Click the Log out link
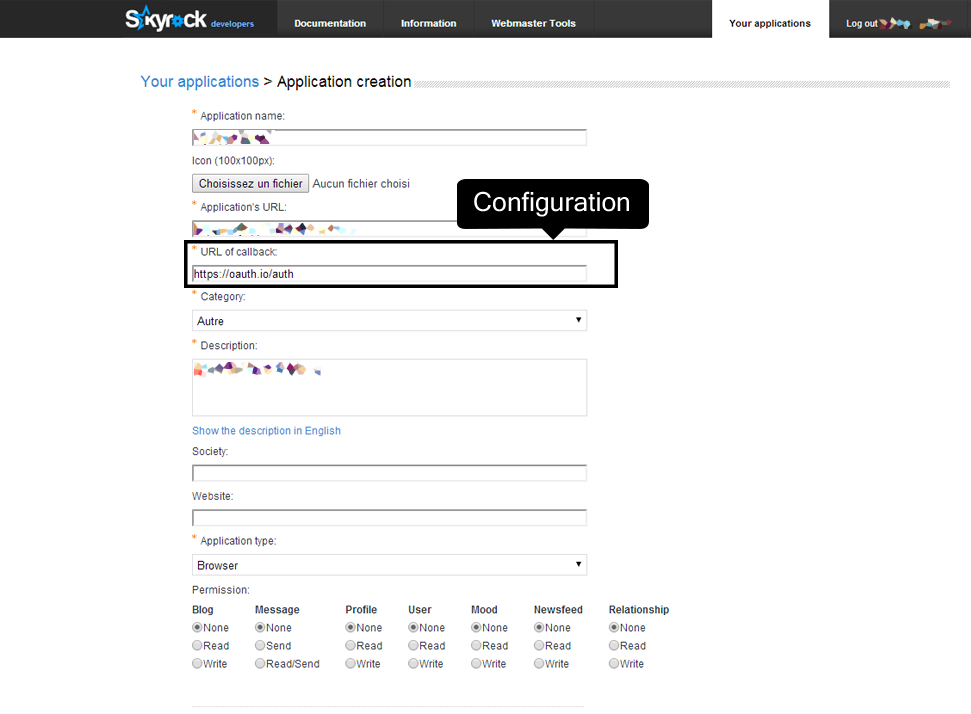The width and height of the screenshot is (971, 714). click(x=861, y=24)
